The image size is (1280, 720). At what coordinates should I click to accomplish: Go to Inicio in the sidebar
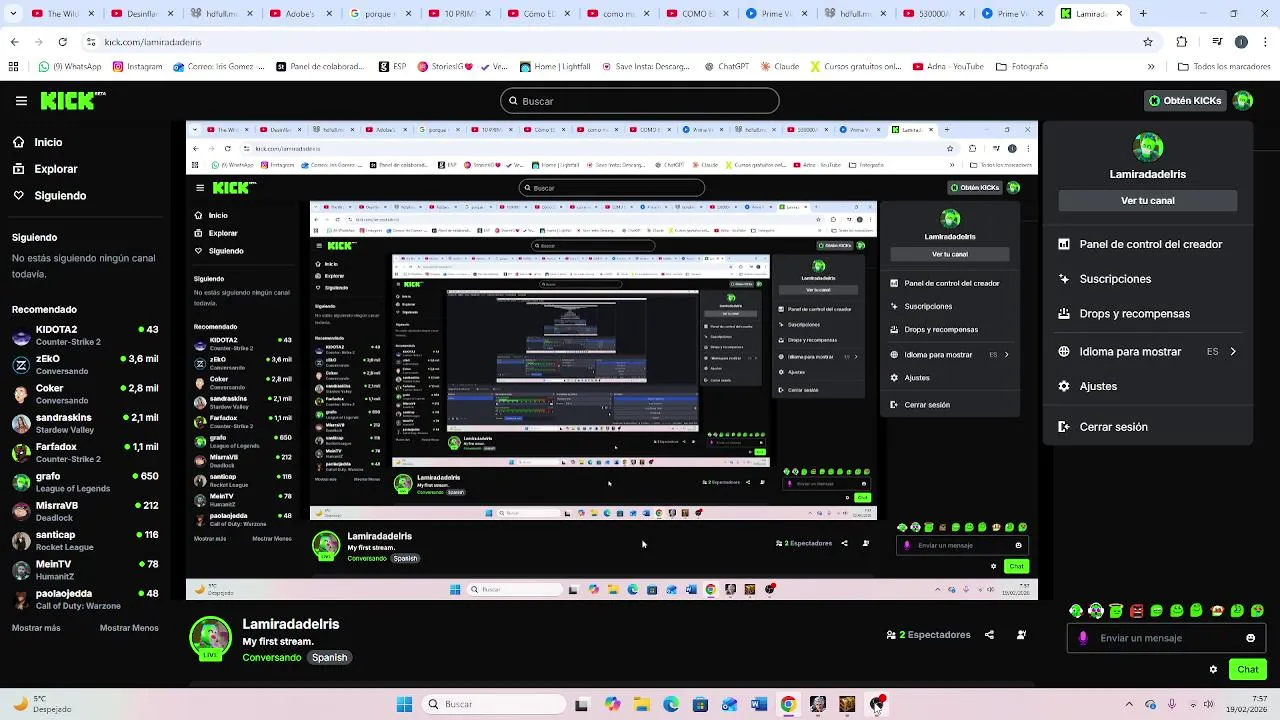point(48,142)
